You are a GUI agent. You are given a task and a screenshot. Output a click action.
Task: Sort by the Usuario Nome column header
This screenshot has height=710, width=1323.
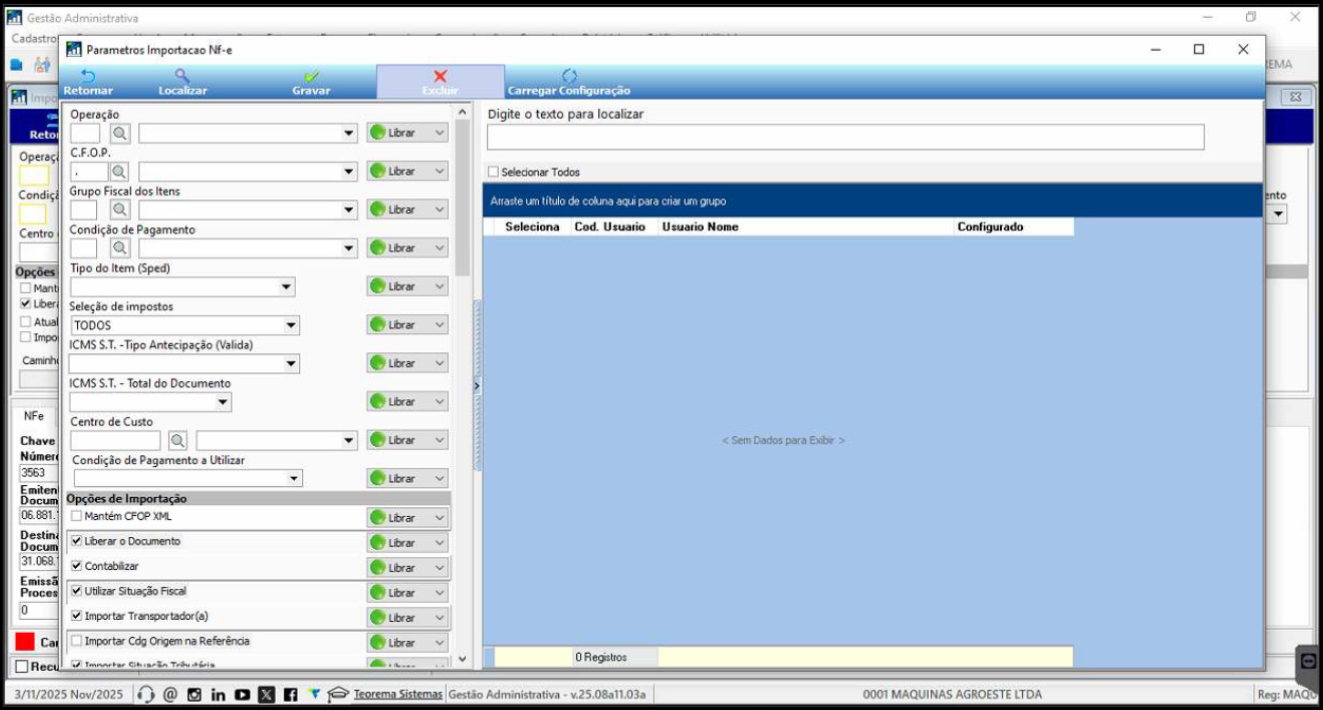point(700,227)
